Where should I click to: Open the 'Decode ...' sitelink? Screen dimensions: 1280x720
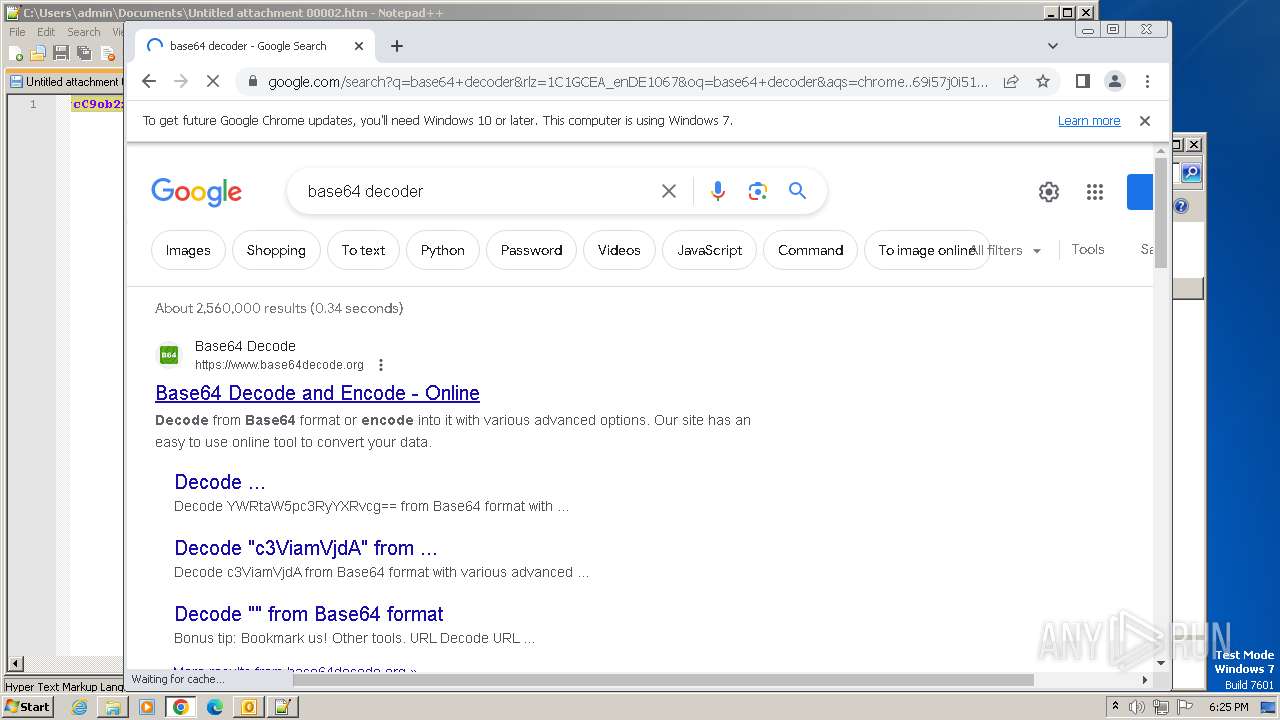(x=220, y=482)
